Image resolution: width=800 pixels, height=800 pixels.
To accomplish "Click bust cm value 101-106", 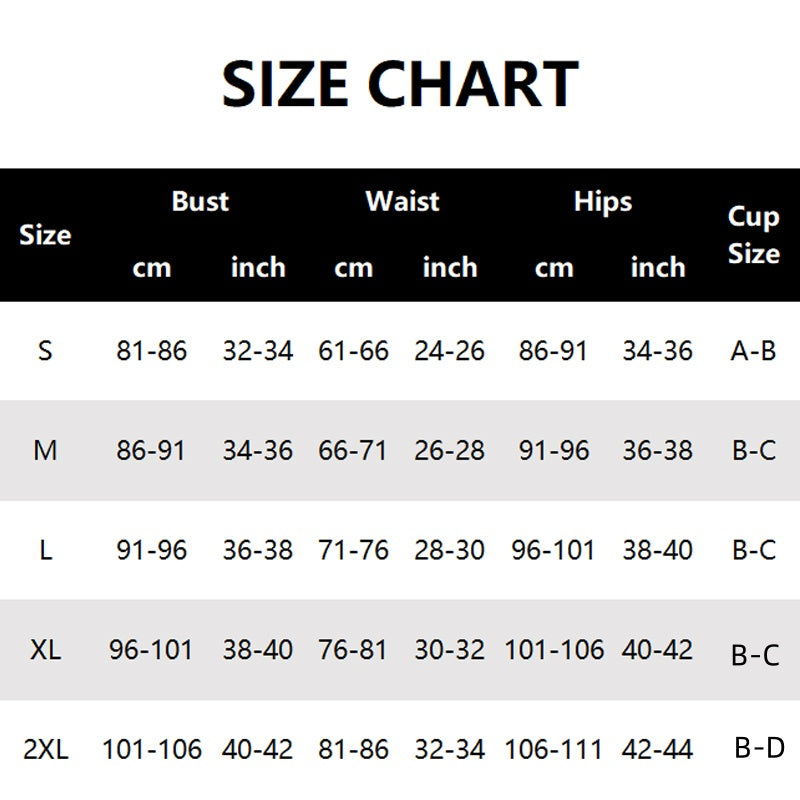I will (x=152, y=749).
